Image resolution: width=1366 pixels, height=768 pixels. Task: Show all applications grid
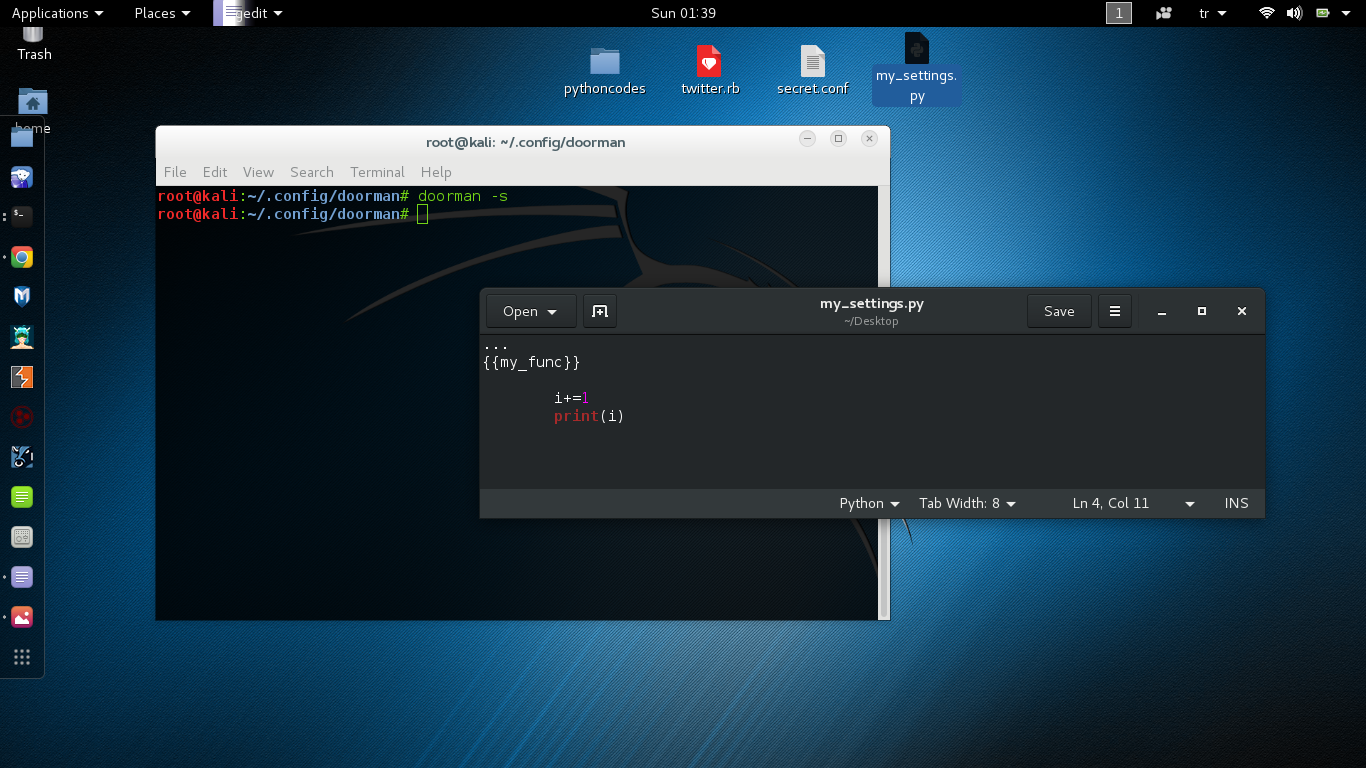tap(22, 657)
